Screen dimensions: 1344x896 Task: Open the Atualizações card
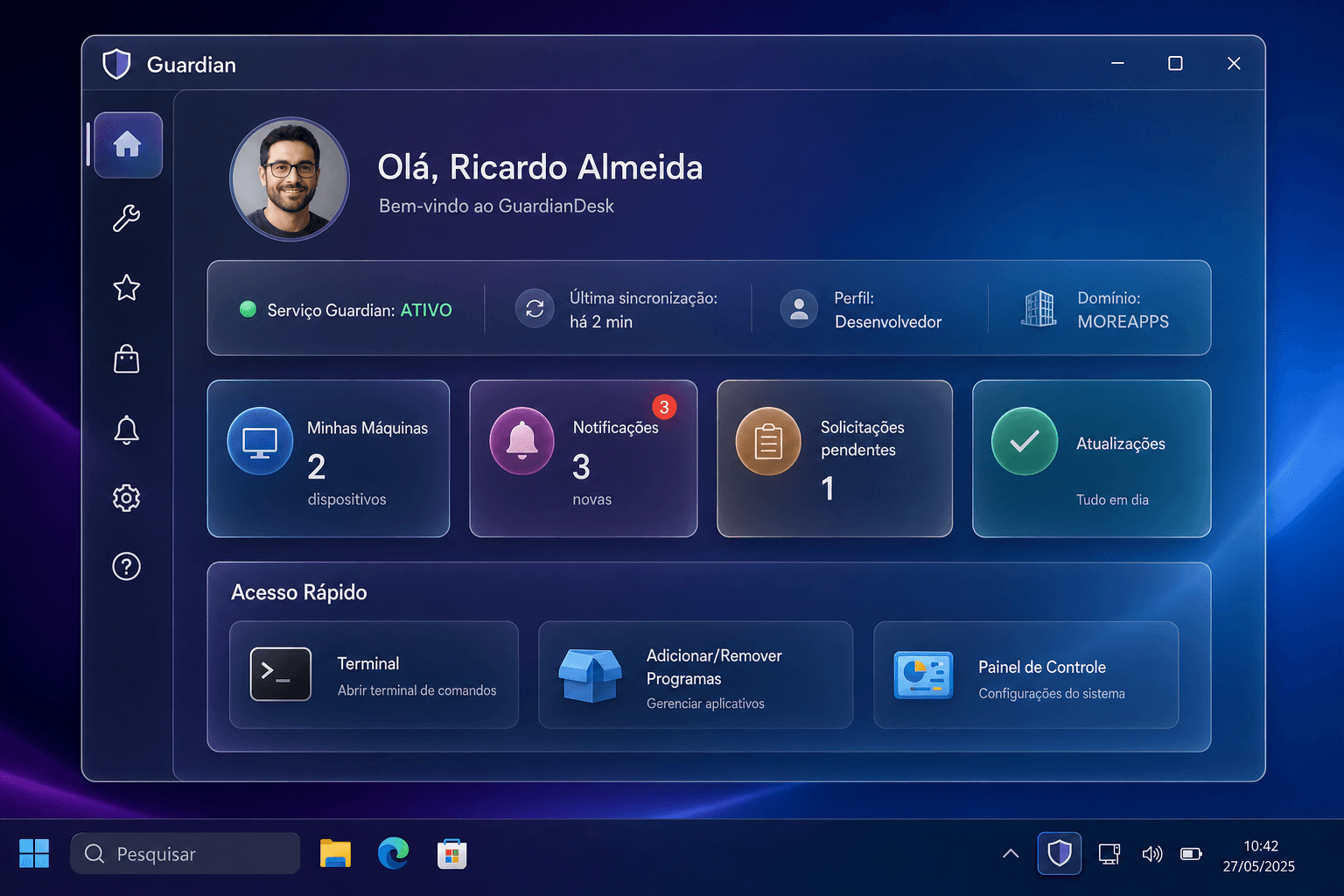[x=1092, y=458]
